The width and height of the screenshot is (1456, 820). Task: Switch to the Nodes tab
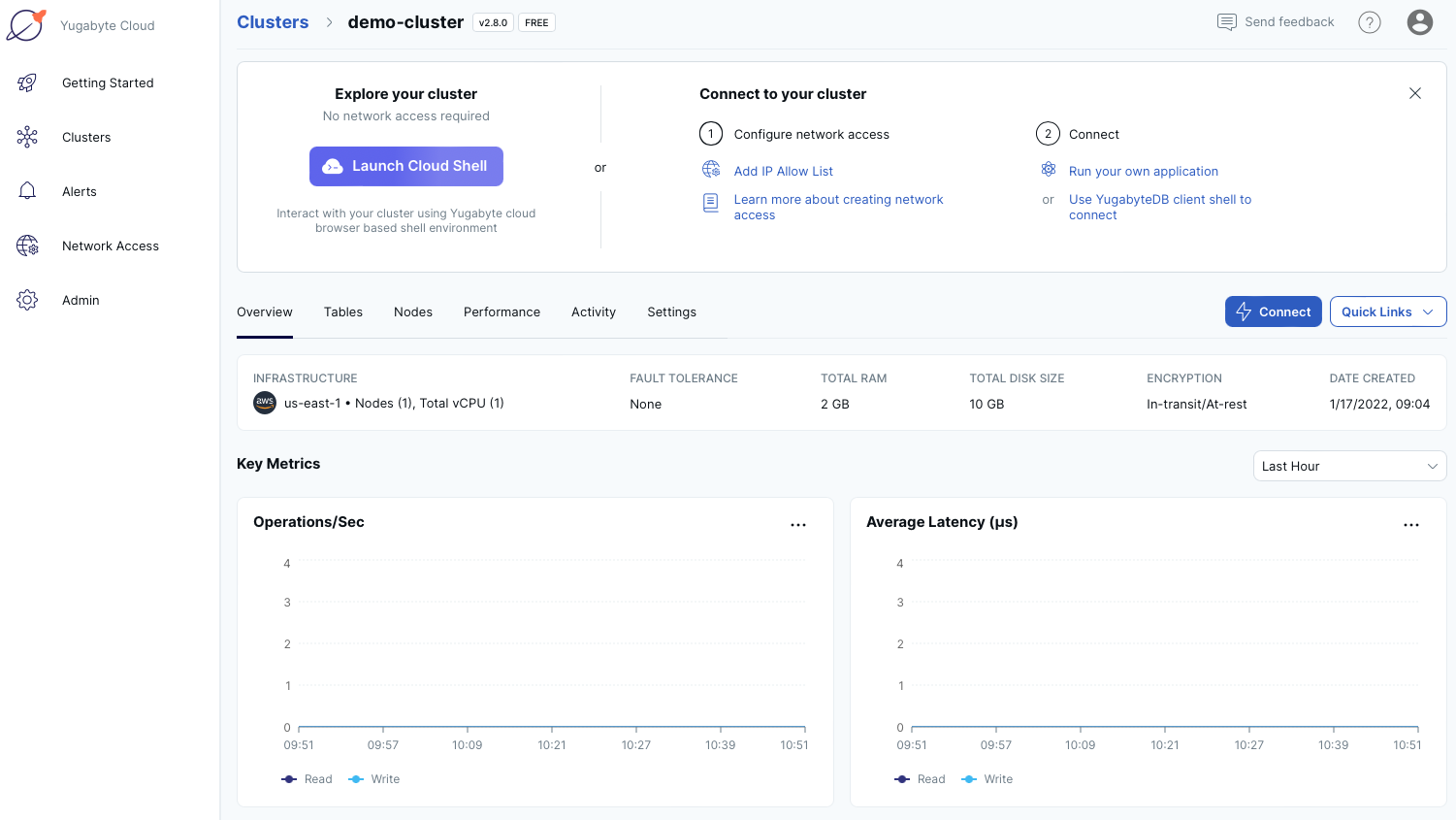tap(413, 312)
